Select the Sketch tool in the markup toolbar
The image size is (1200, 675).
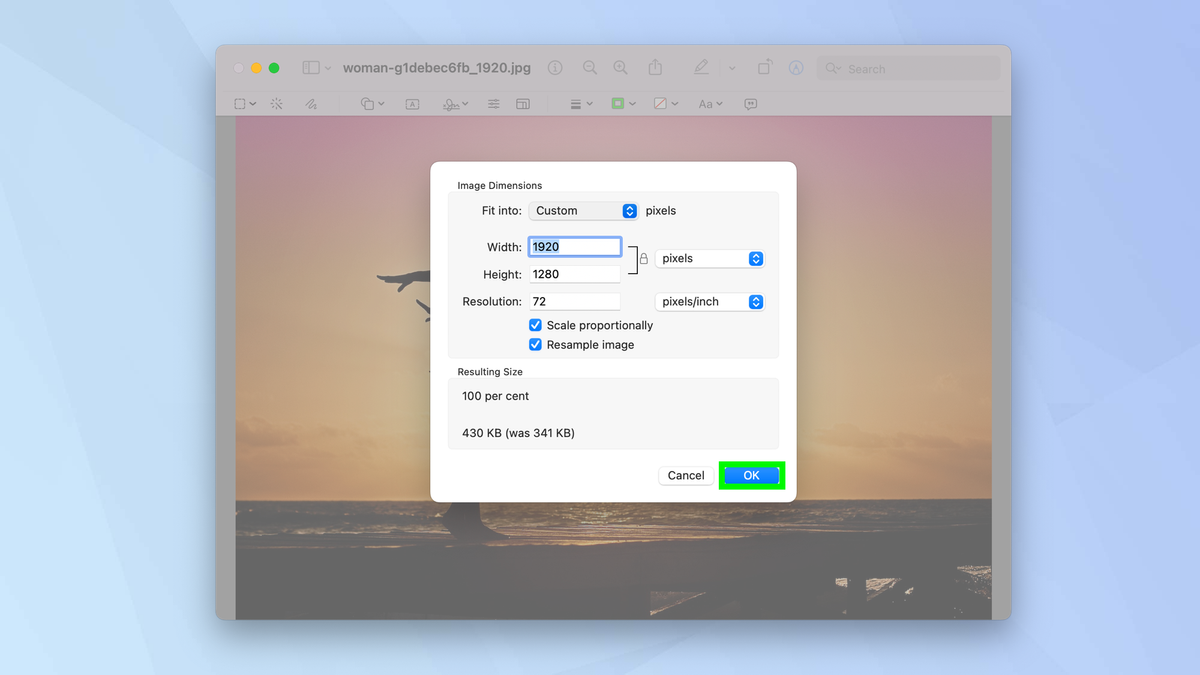[311, 103]
